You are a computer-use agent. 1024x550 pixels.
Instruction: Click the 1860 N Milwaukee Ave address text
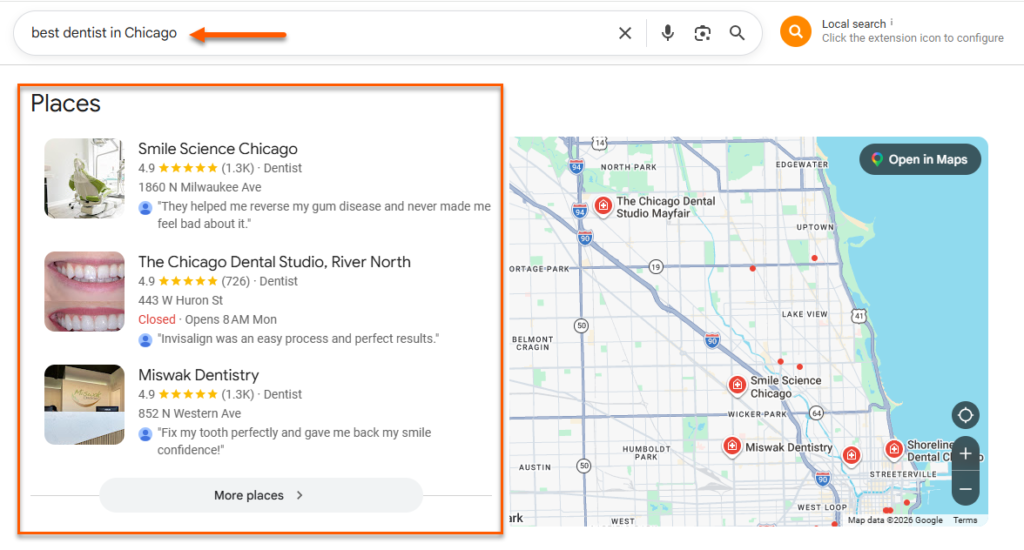pyautogui.click(x=199, y=187)
